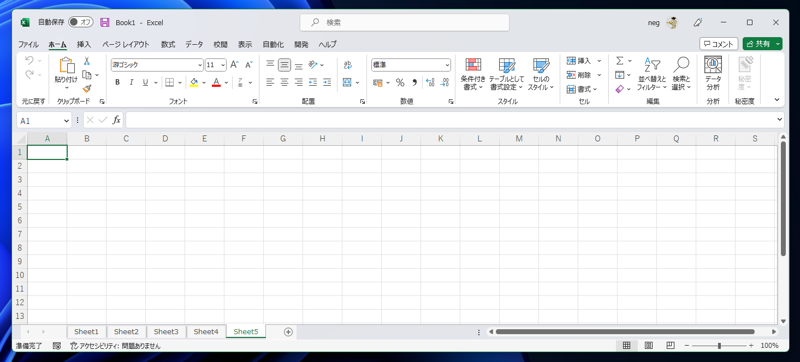800x362 pixels.
Task: Click the zoom slider handle
Action: 719,346
